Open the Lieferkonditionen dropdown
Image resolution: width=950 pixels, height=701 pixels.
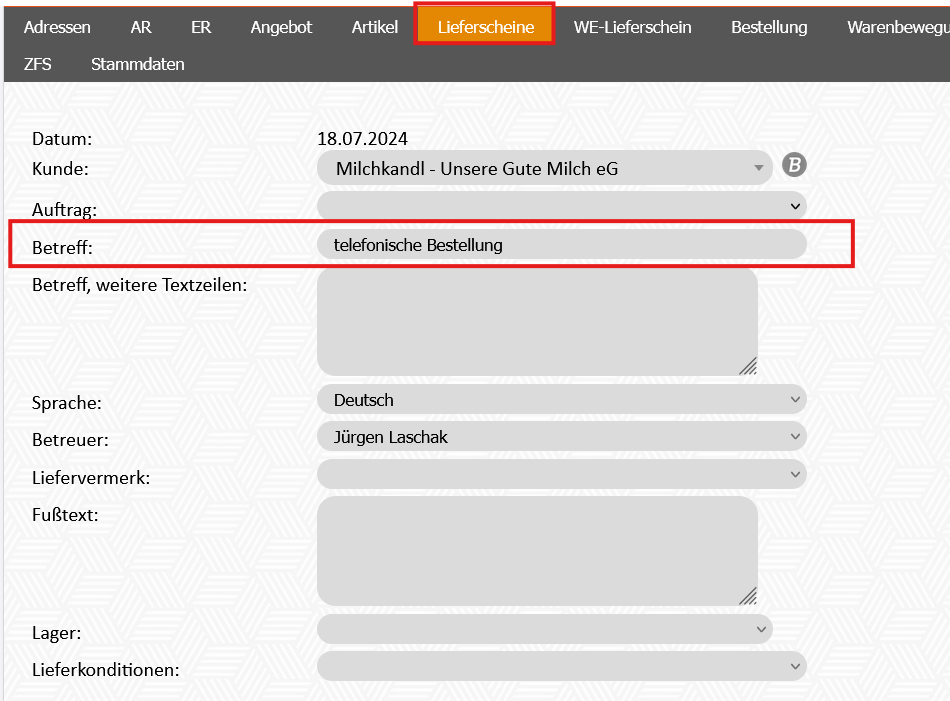click(561, 666)
